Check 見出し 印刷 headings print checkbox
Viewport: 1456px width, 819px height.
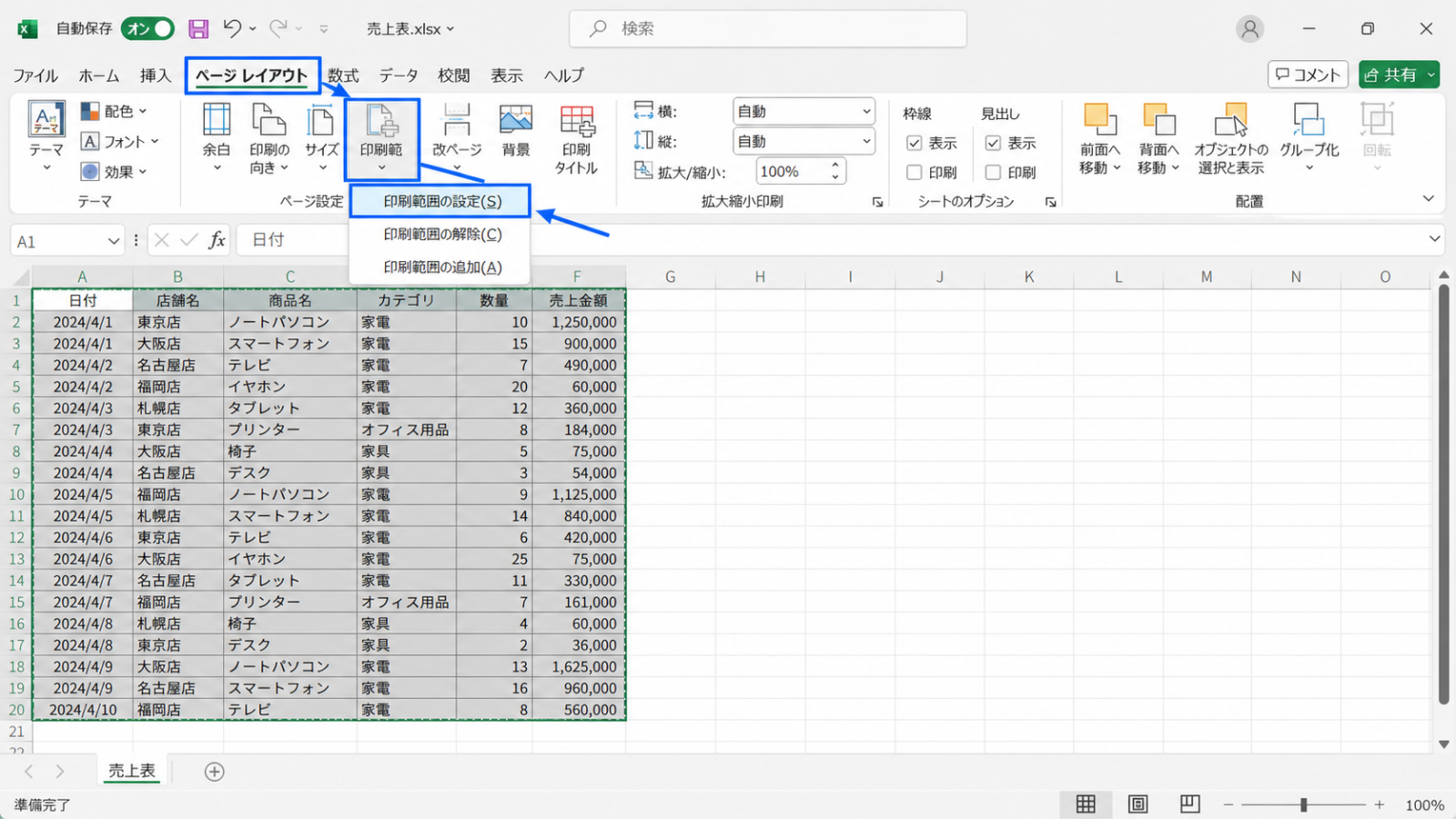[x=993, y=172]
